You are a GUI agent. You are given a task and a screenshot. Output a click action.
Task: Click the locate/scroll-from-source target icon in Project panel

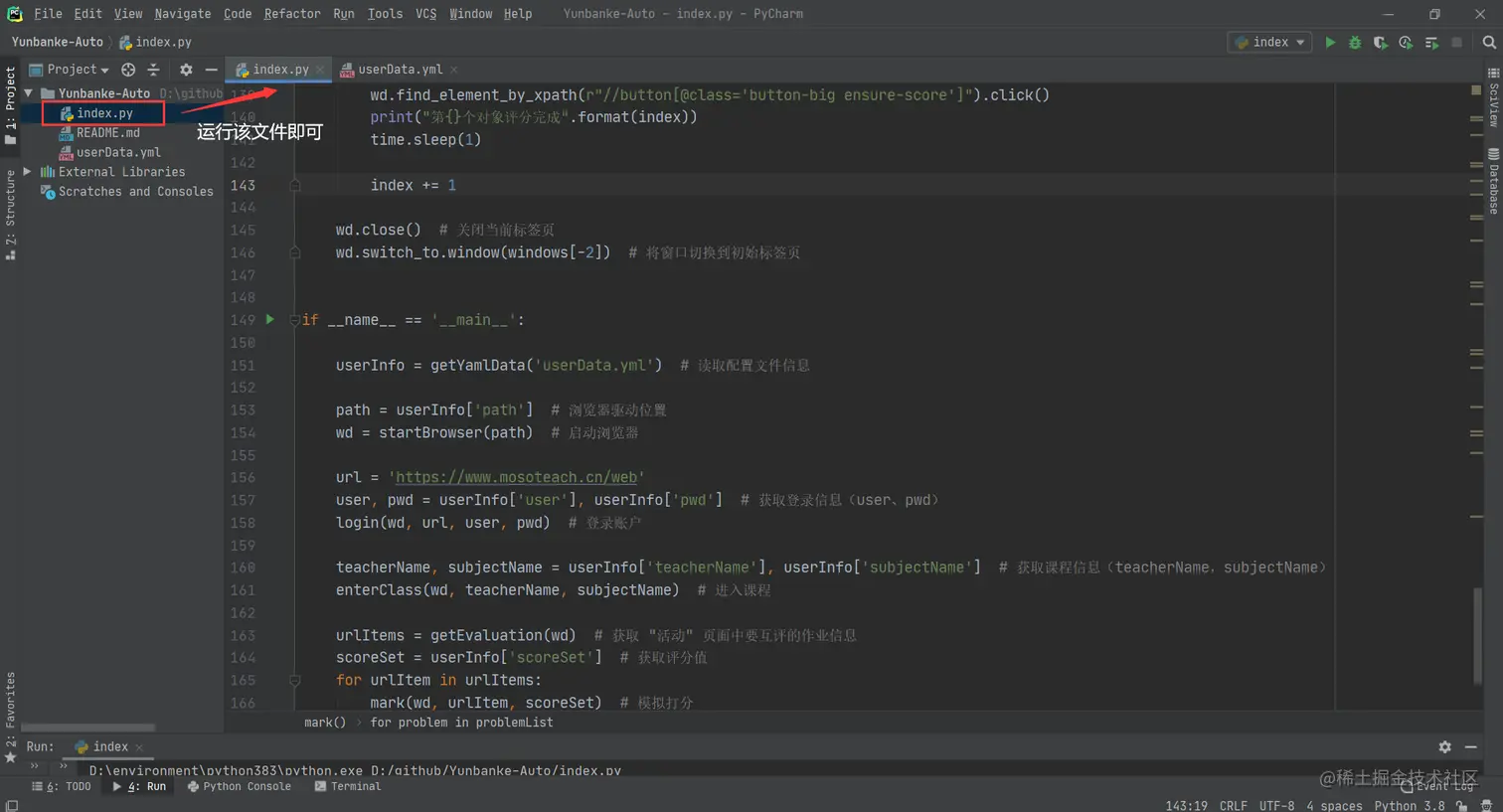(128, 70)
